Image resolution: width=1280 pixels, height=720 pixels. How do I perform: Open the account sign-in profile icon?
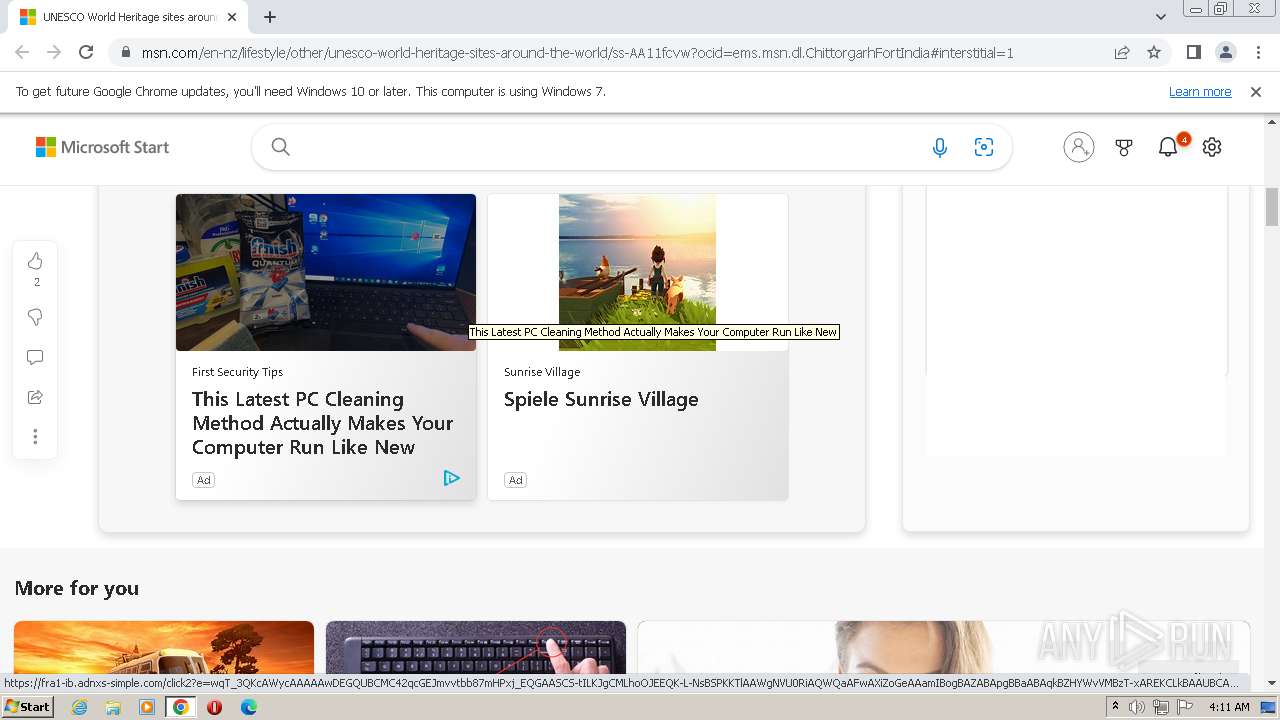tap(1078, 147)
